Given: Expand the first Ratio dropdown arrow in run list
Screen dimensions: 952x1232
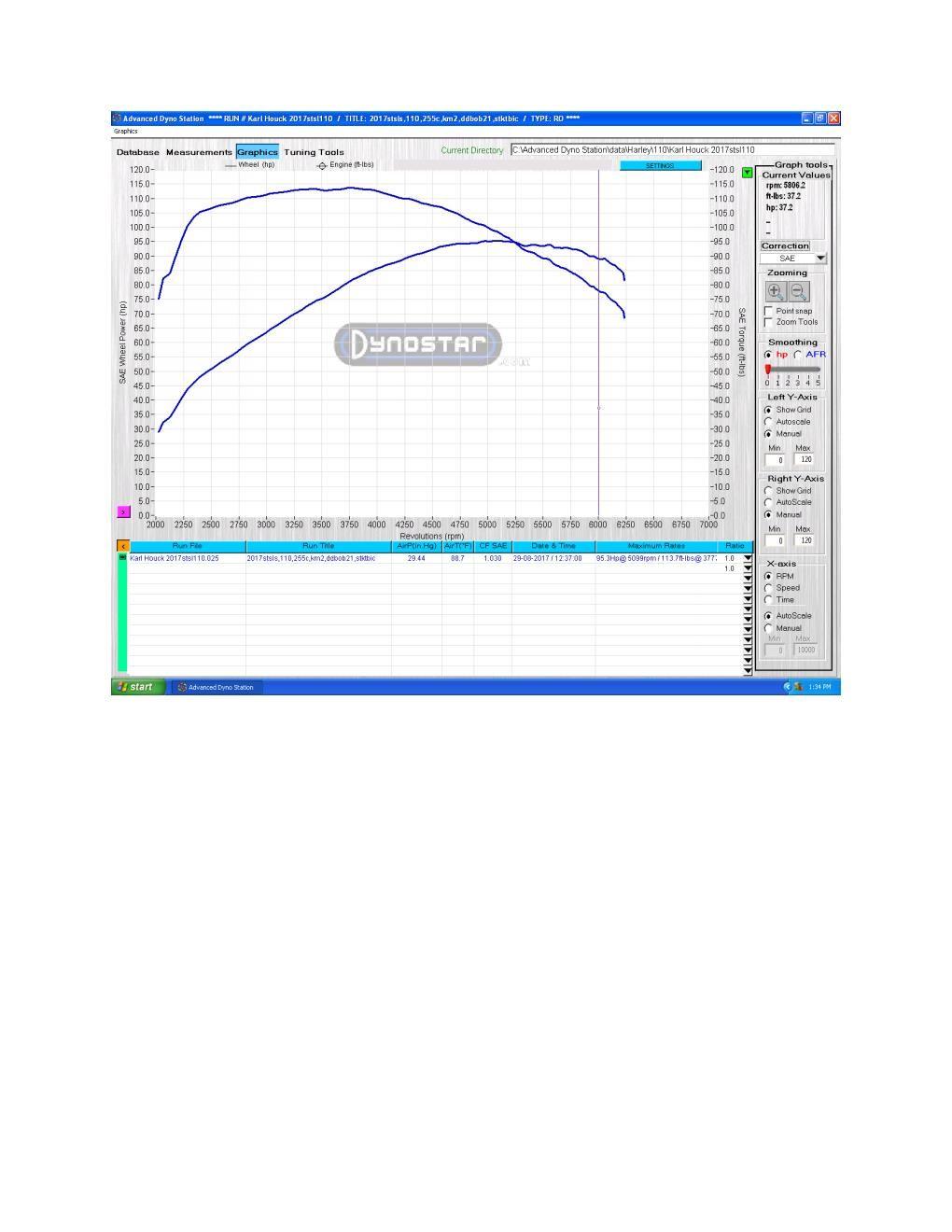Looking at the screenshot, I should point(747,558).
